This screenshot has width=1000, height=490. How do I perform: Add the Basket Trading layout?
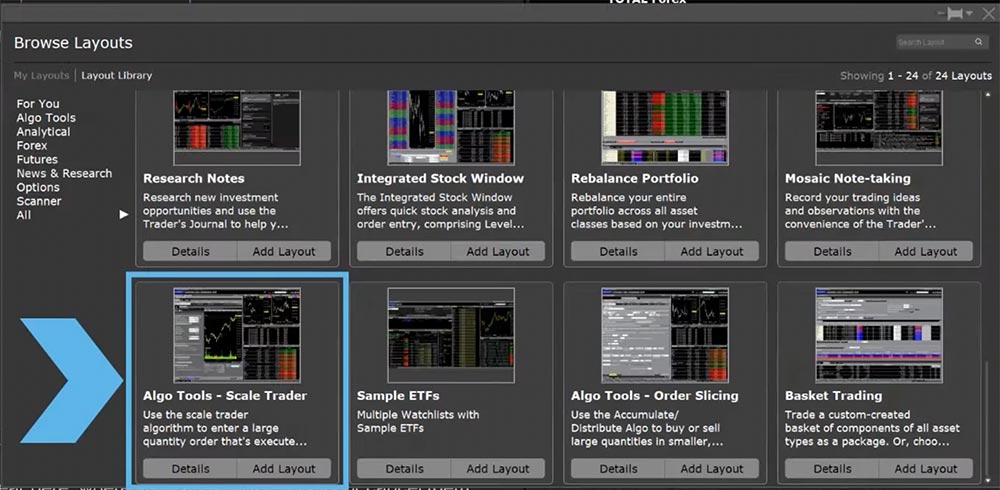point(926,468)
